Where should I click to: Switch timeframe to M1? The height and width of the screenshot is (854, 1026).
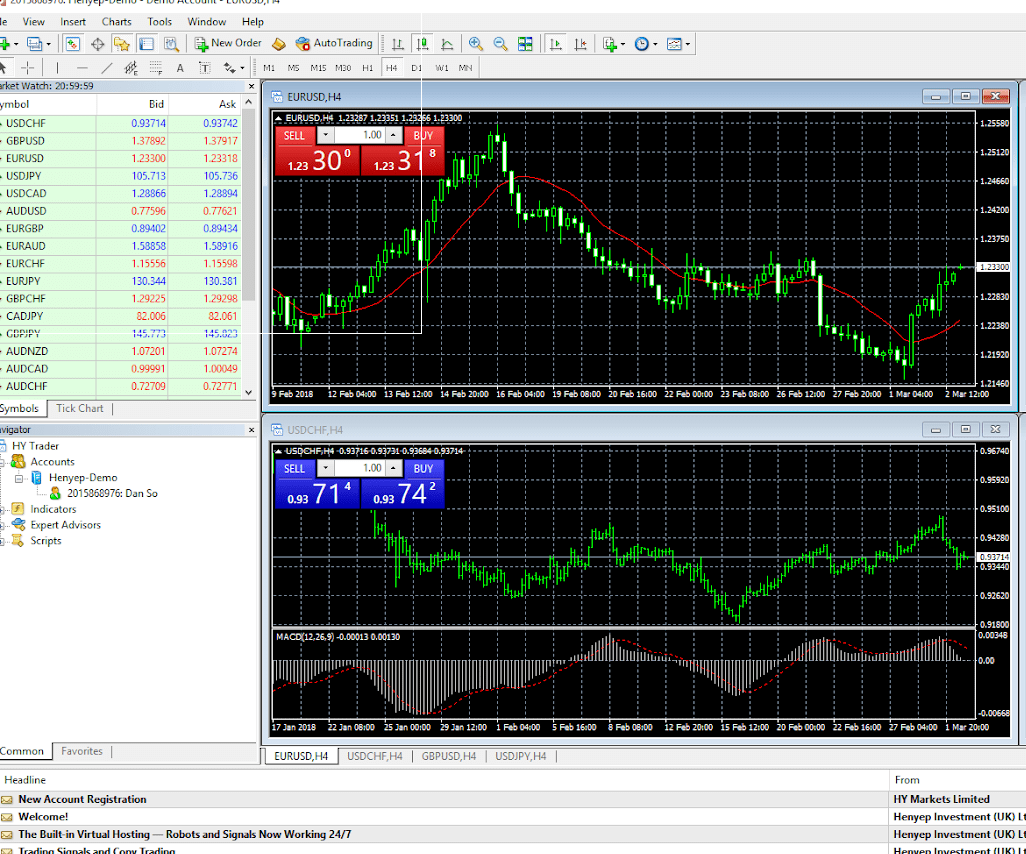(269, 67)
